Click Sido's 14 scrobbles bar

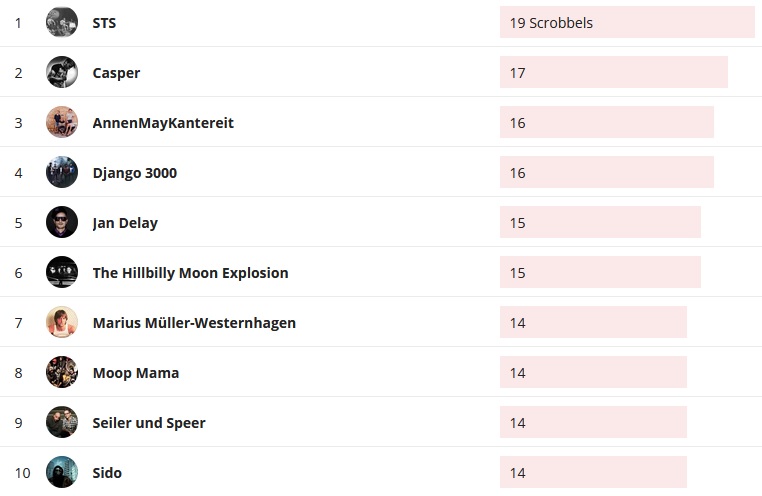pyautogui.click(x=593, y=472)
